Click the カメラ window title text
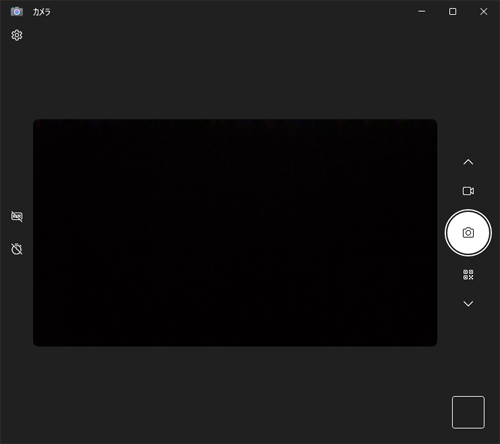This screenshot has height=444, width=500. coord(42,12)
